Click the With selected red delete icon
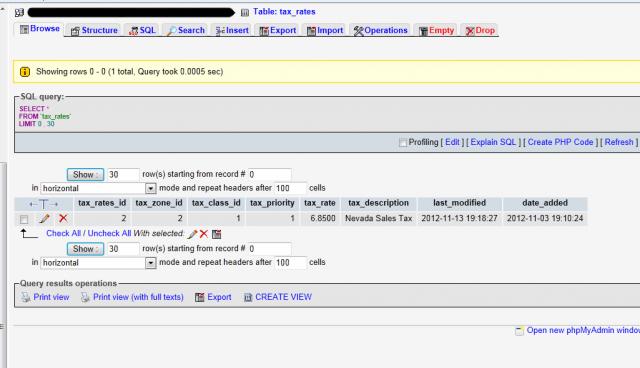The height and width of the screenshot is (368, 640). 204,234
